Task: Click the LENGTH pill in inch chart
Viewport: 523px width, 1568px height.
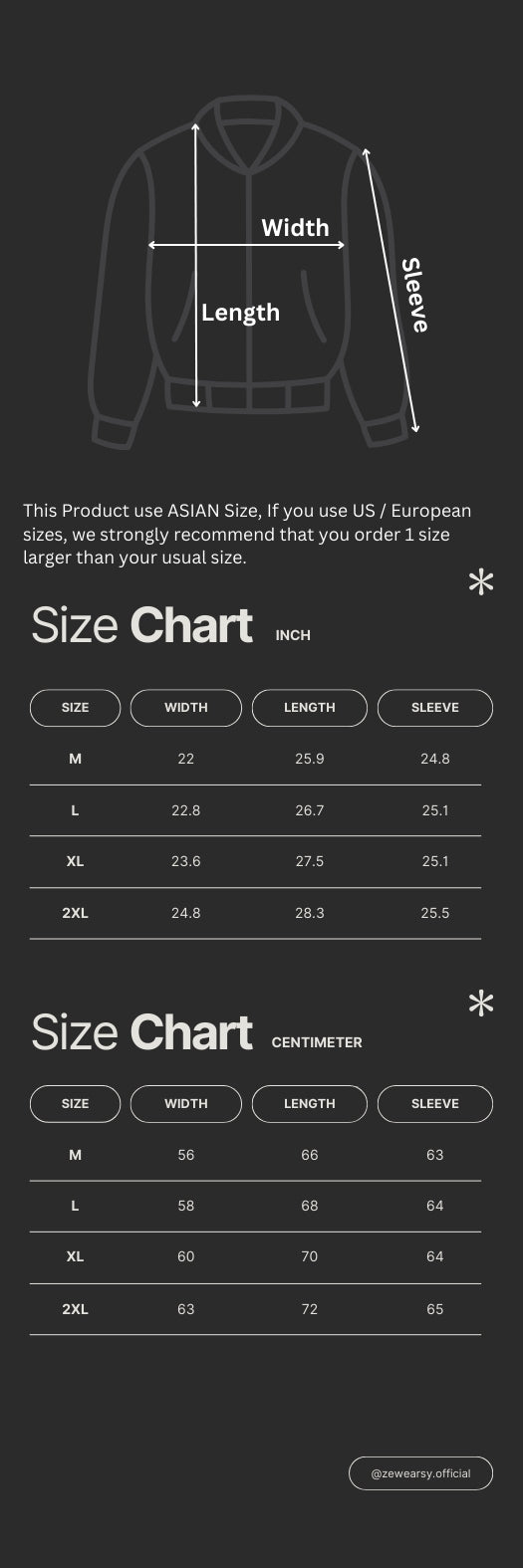Action: point(310,708)
